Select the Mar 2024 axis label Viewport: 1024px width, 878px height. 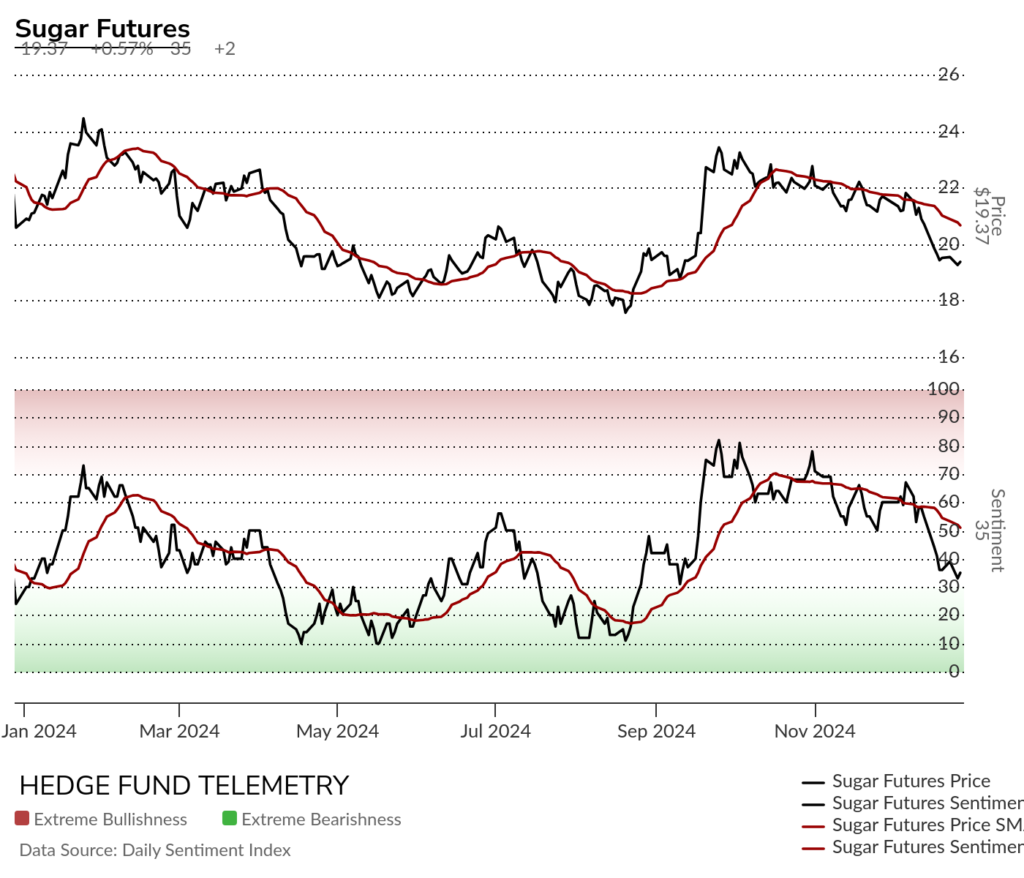tap(180, 731)
